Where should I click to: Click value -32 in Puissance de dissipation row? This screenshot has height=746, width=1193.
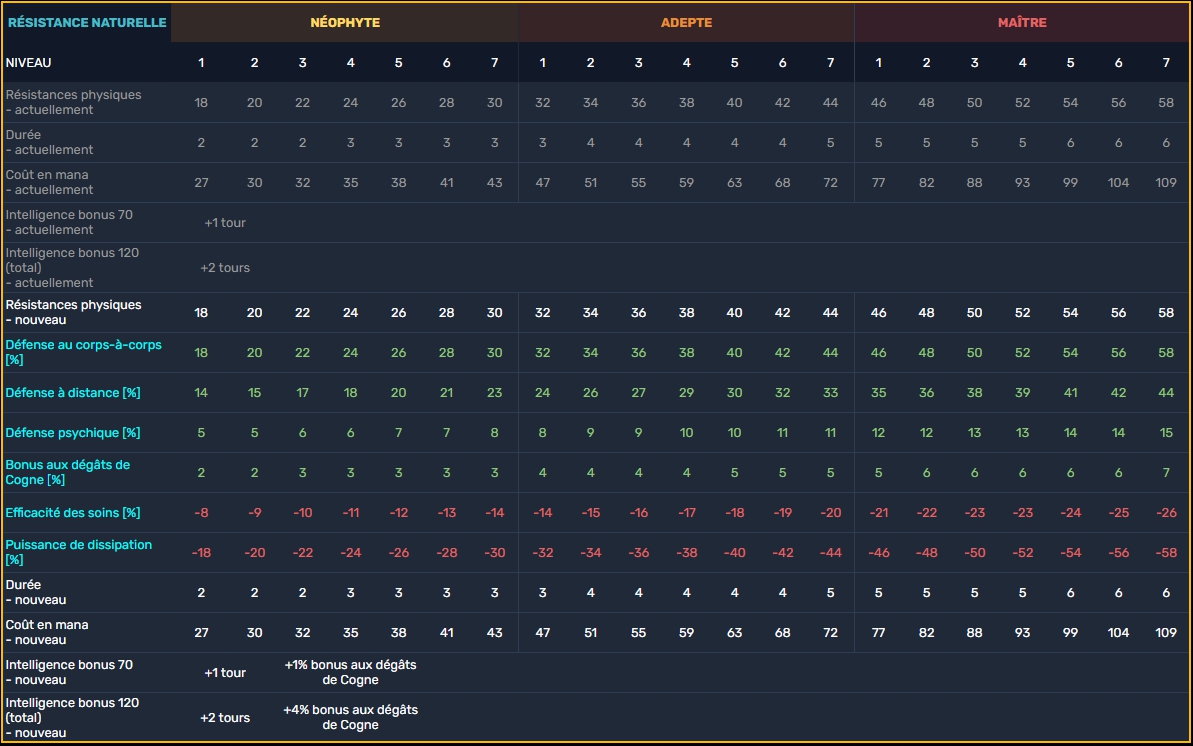542,553
